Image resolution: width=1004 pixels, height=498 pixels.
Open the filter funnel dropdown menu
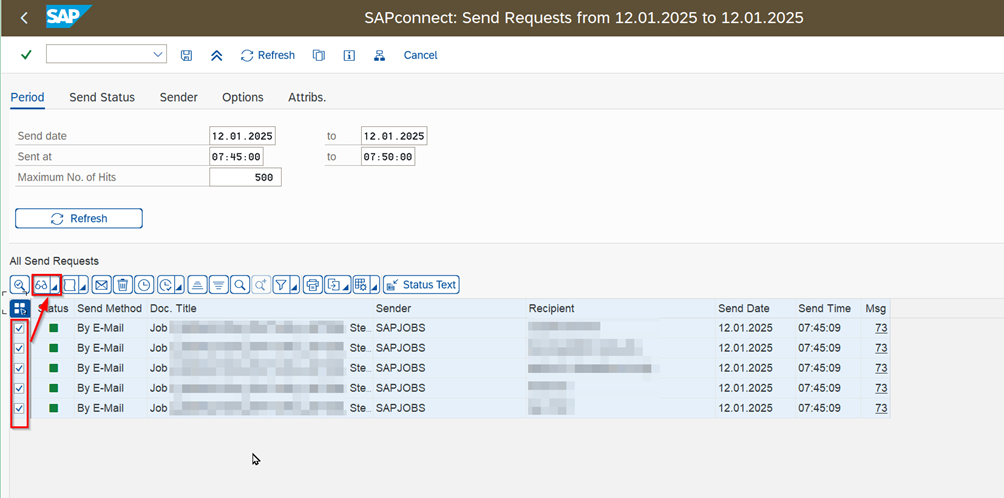(x=294, y=287)
